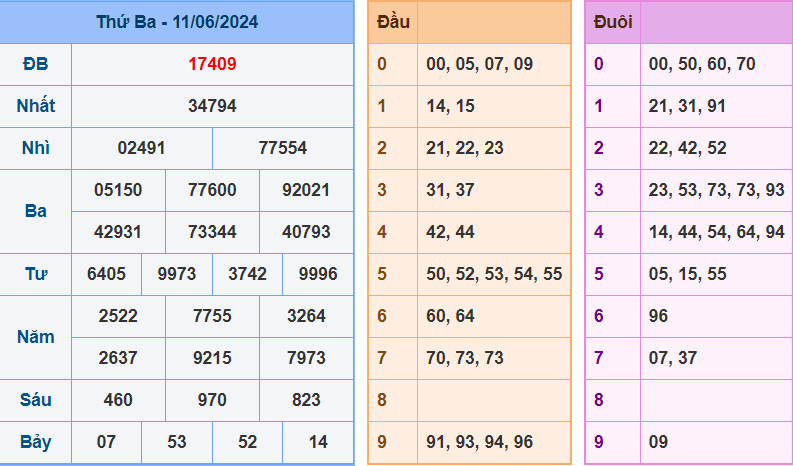
Task: Select the special prize number 17409
Action: point(212,64)
